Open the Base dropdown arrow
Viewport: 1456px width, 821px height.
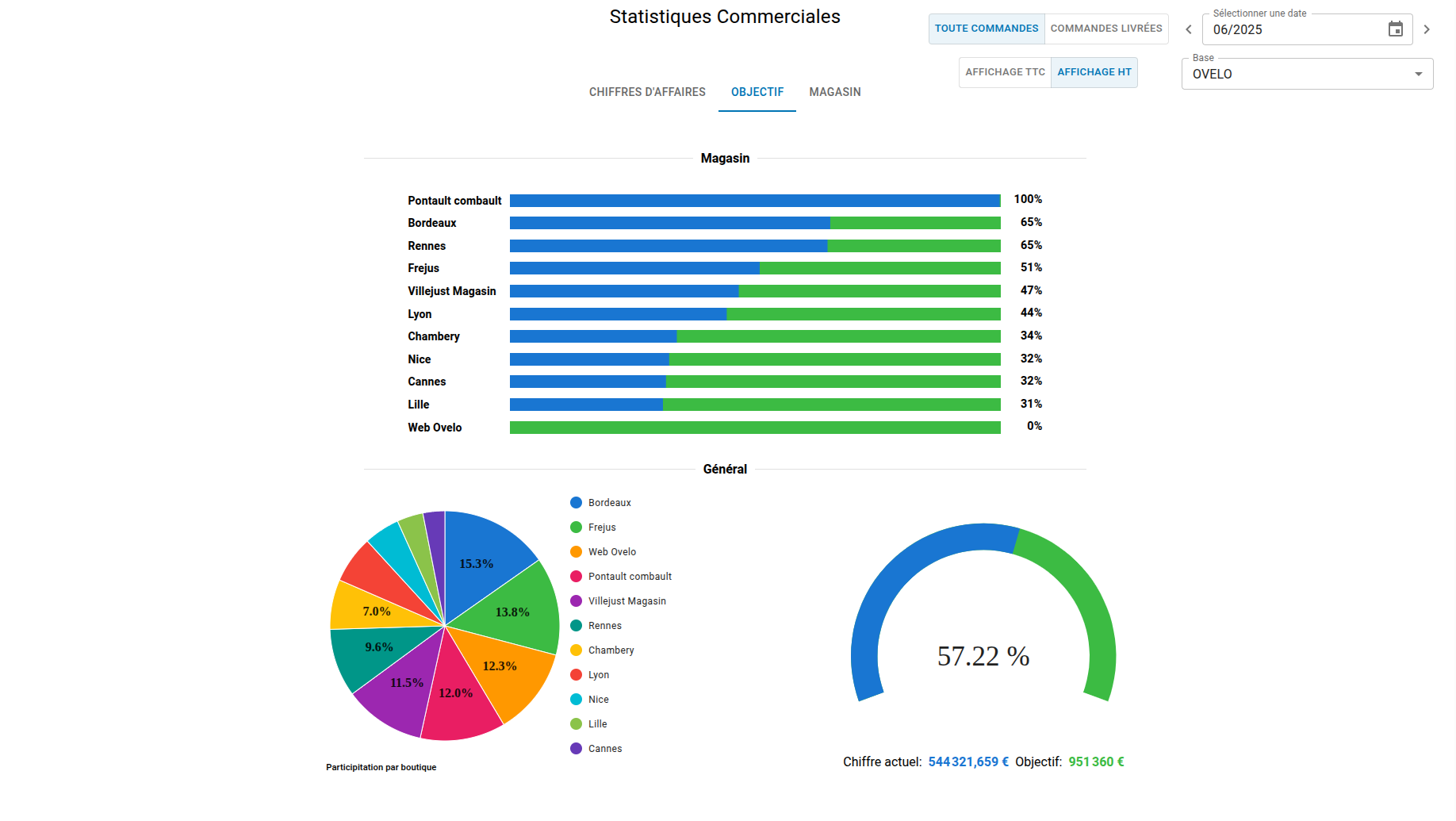[1418, 74]
